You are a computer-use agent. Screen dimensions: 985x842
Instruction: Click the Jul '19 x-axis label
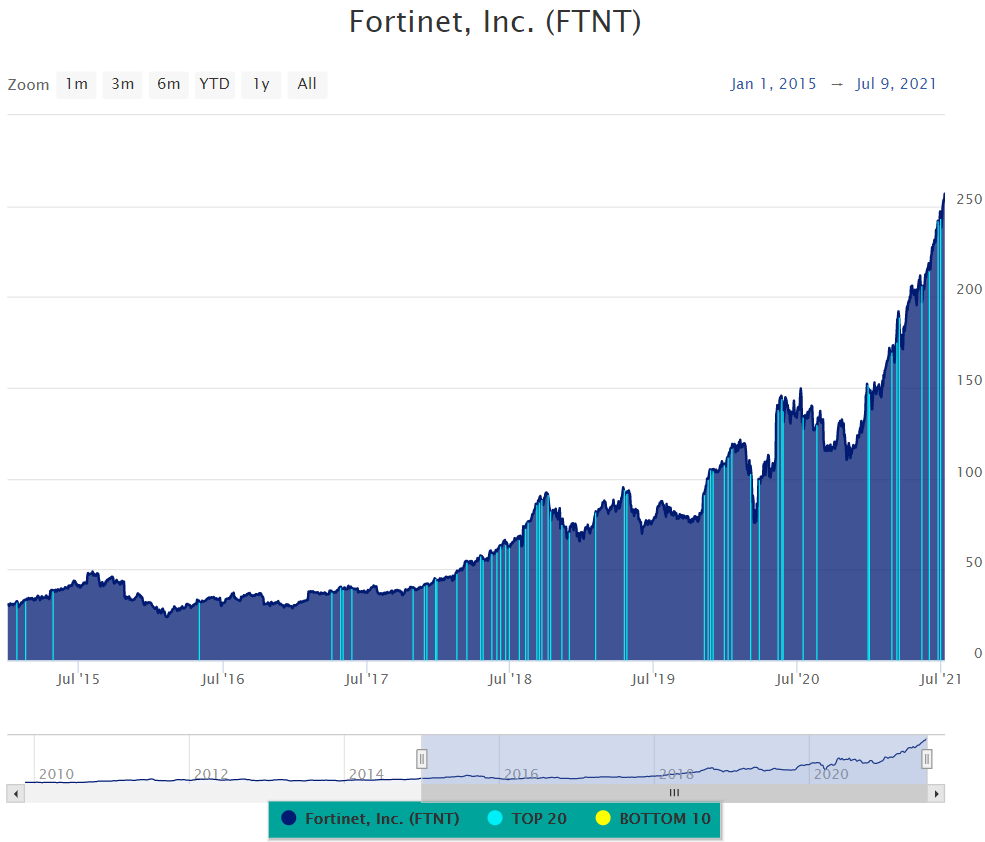pyautogui.click(x=653, y=679)
